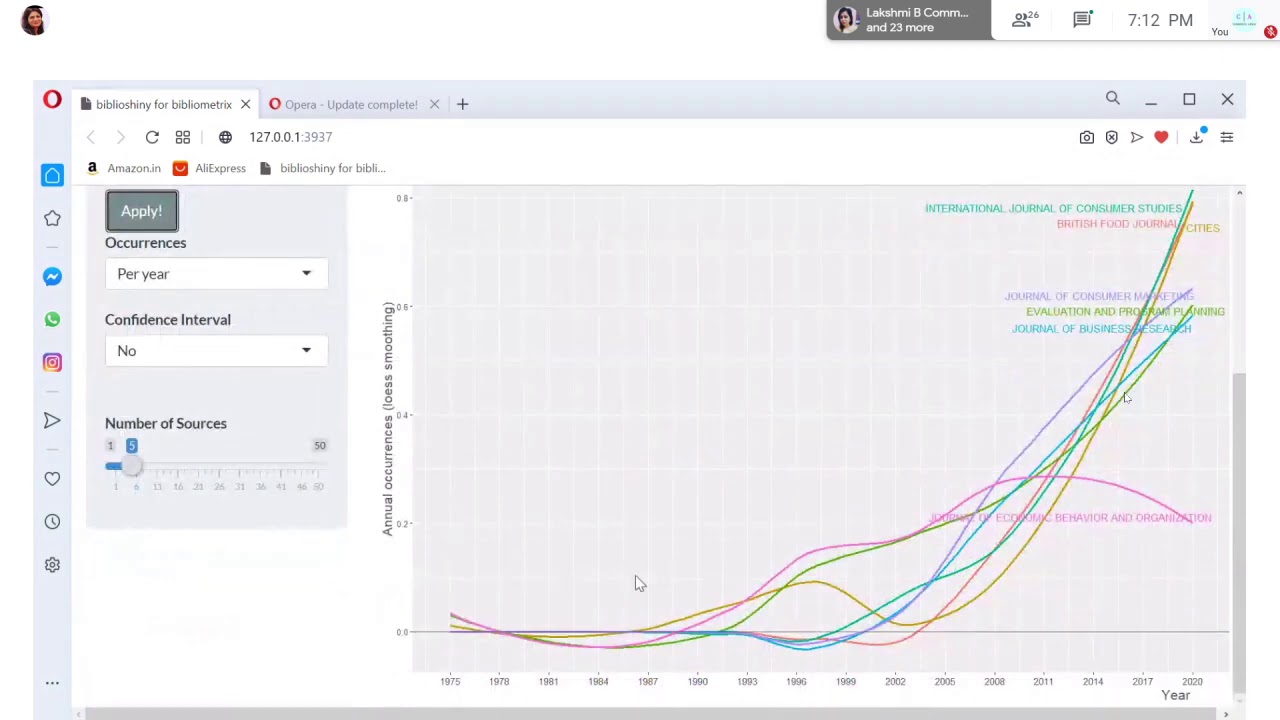
Task: Expand the Occurrences Per year dropdown
Action: (216, 274)
